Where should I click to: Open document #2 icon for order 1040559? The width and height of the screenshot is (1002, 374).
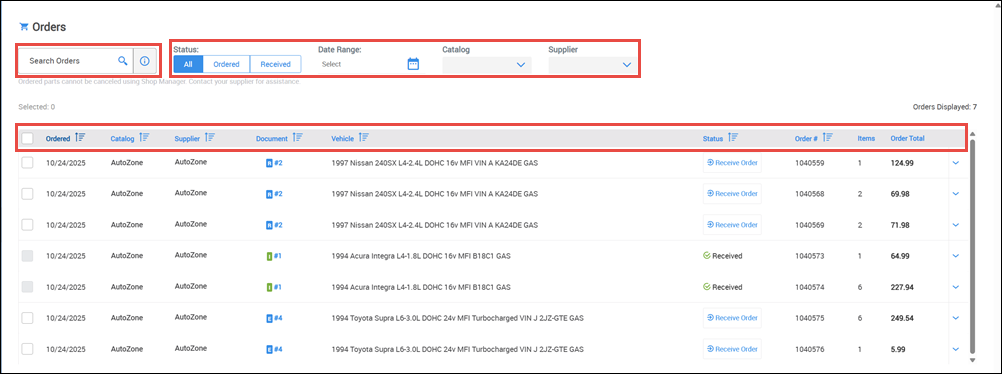(269, 163)
